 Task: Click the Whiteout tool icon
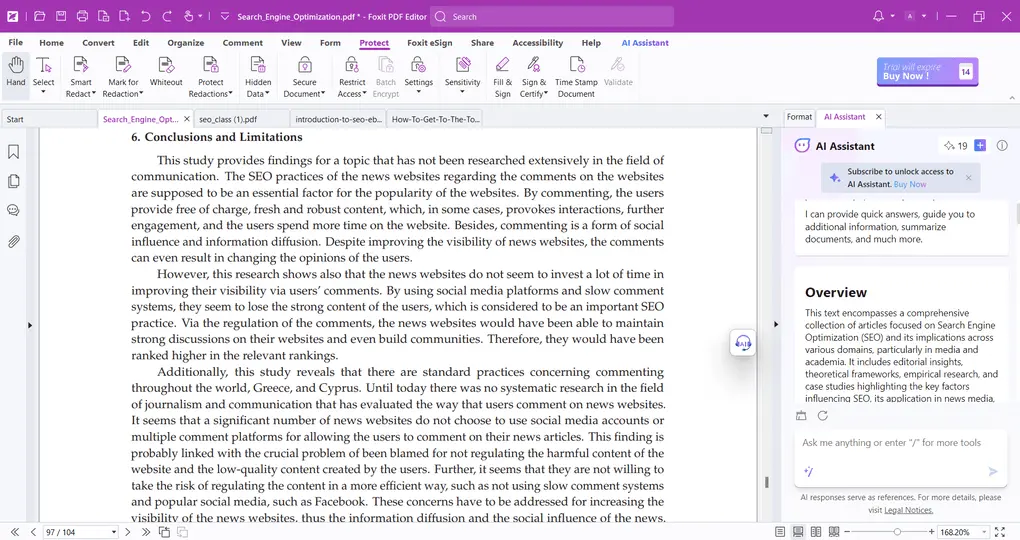[x=166, y=65]
